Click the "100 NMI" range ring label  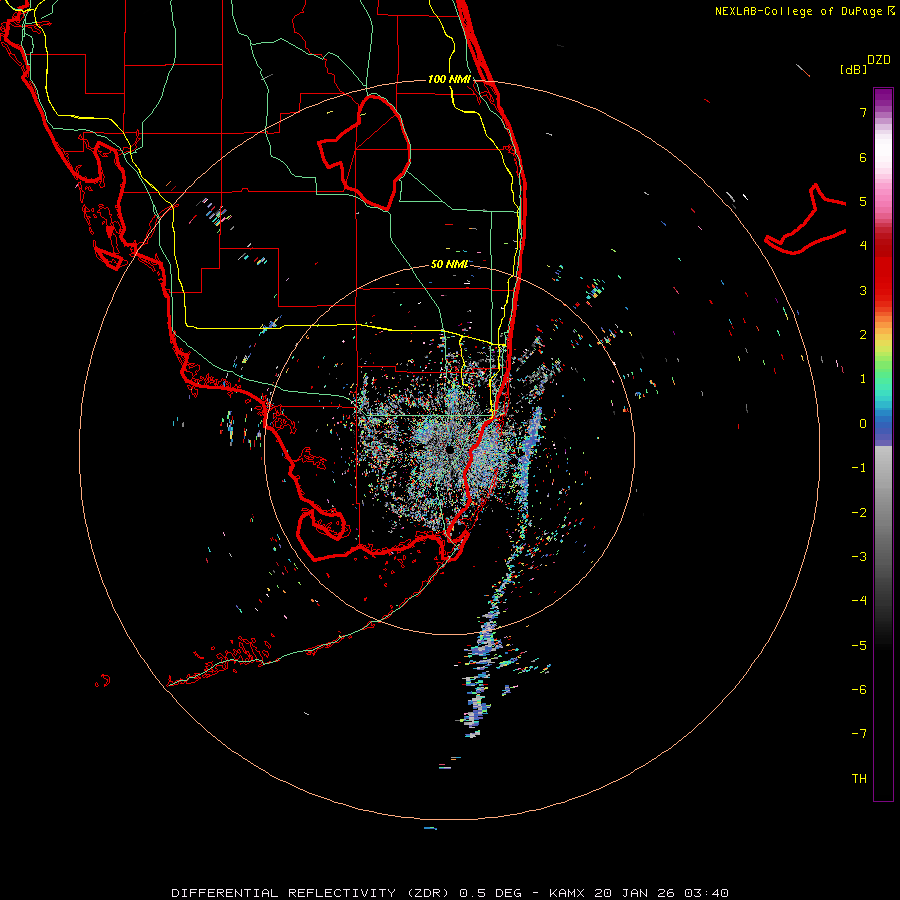point(449,79)
